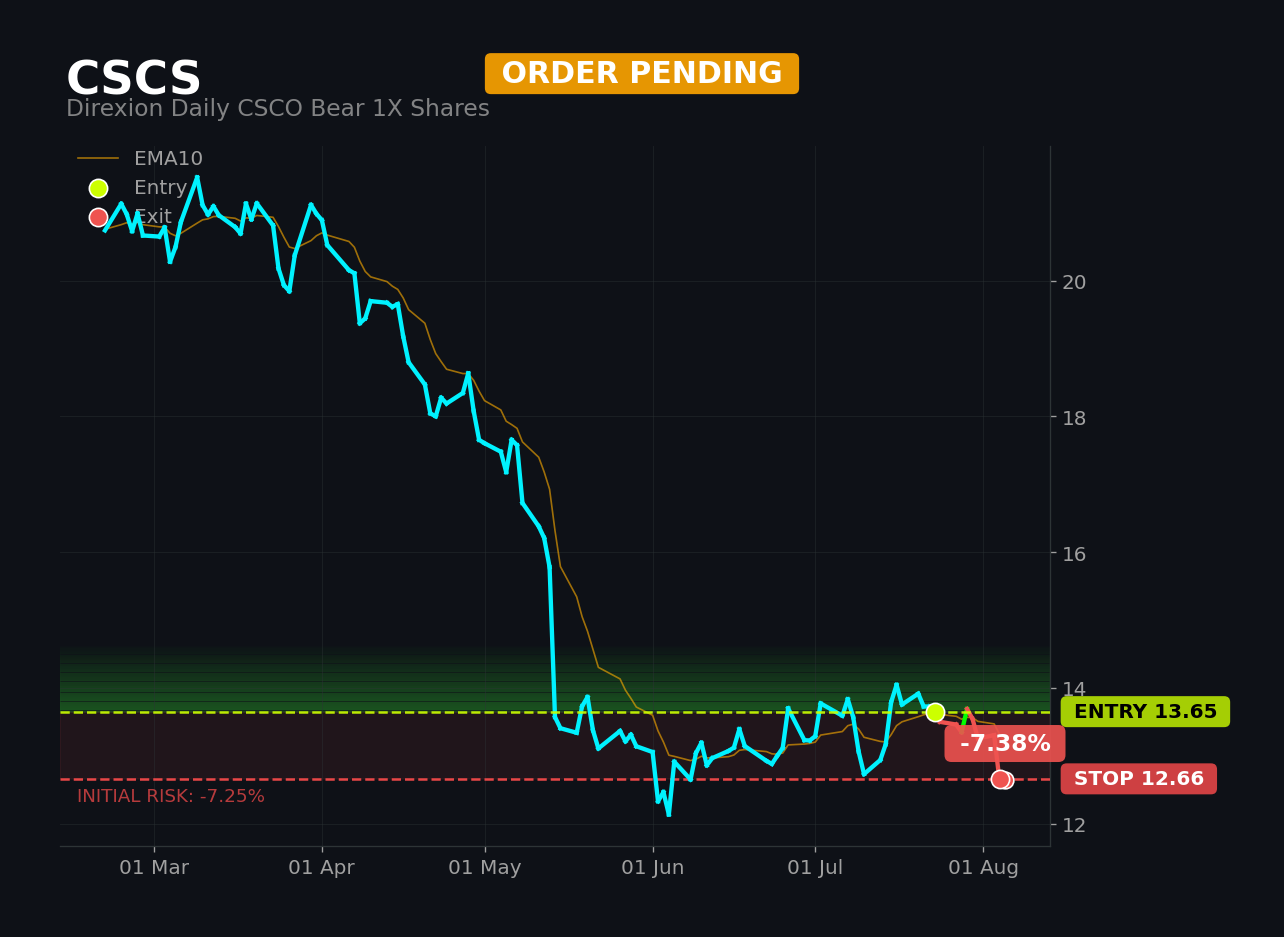1284x937 pixels.
Task: Click the INITIAL RISK: -7.25% label
Action: tap(171, 797)
